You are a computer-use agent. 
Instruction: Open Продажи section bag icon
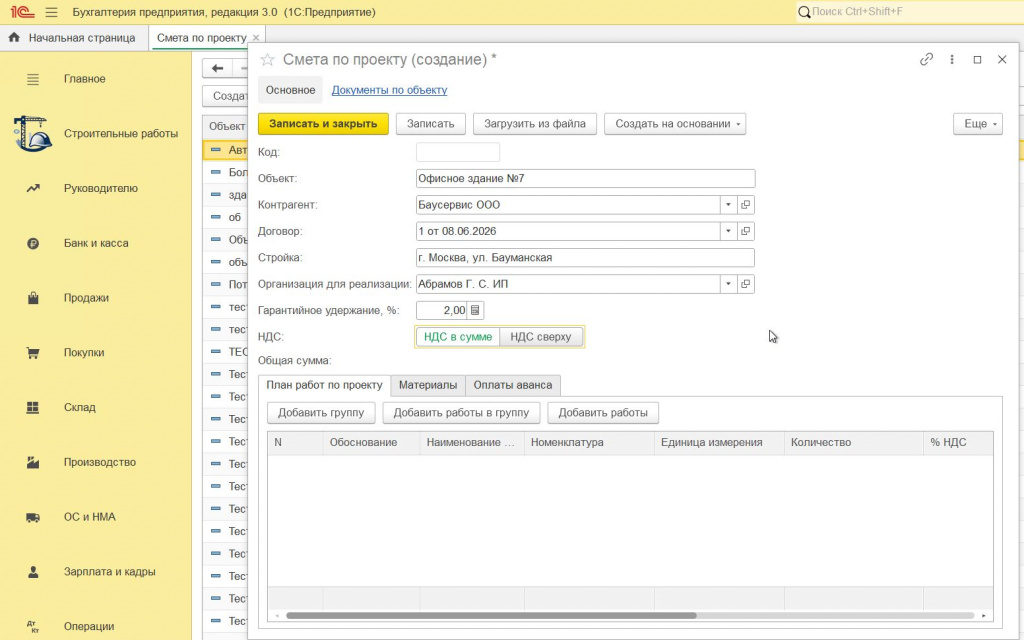[x=33, y=298]
